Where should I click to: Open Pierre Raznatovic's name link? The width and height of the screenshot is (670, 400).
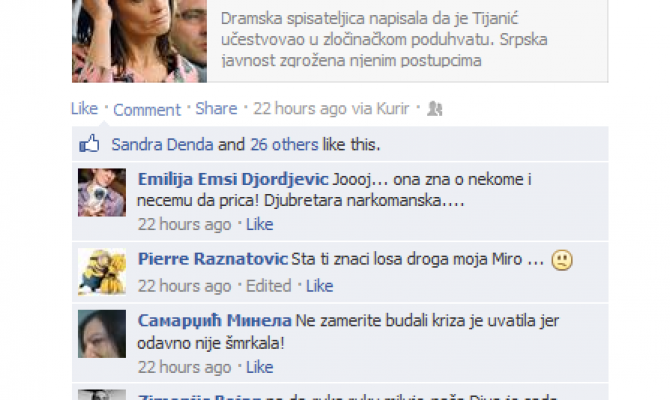point(213,259)
